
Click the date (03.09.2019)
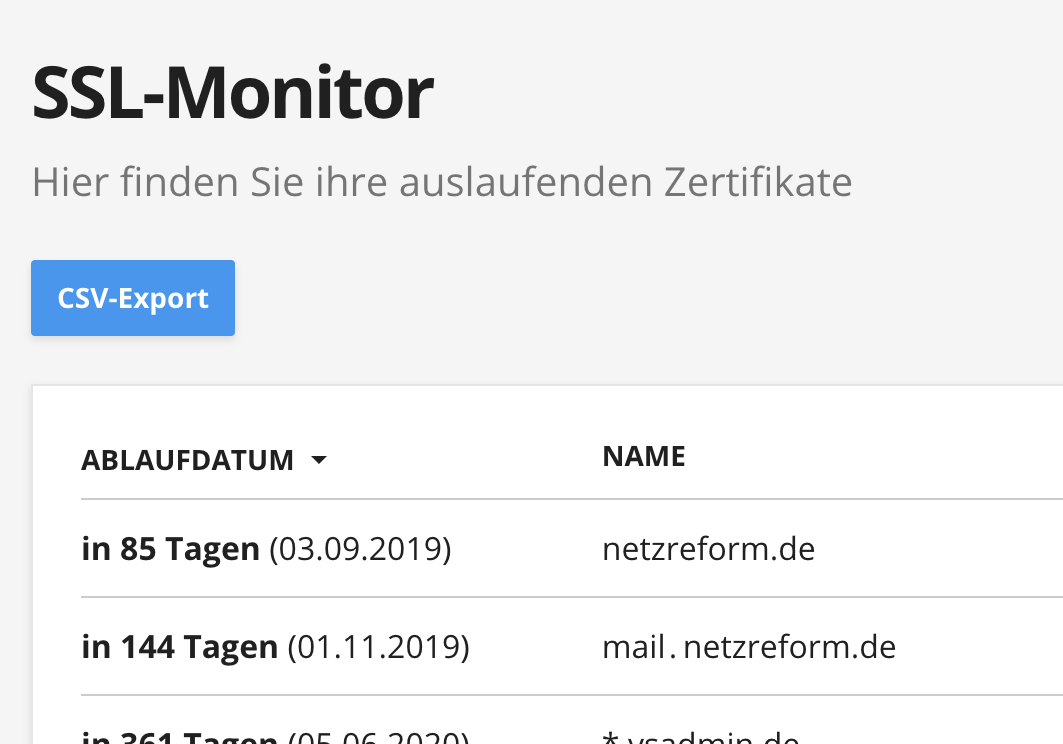[x=360, y=549]
